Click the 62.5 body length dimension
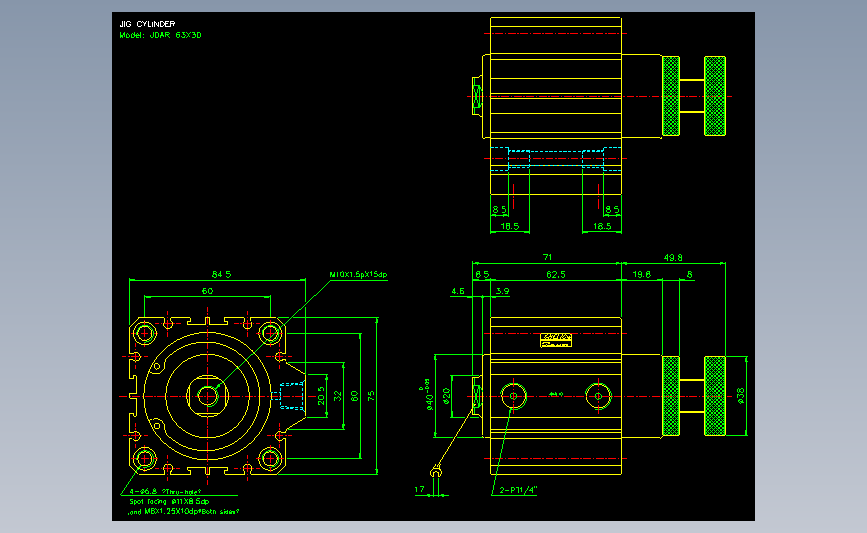Viewport: 867px width, 533px height. click(x=556, y=274)
